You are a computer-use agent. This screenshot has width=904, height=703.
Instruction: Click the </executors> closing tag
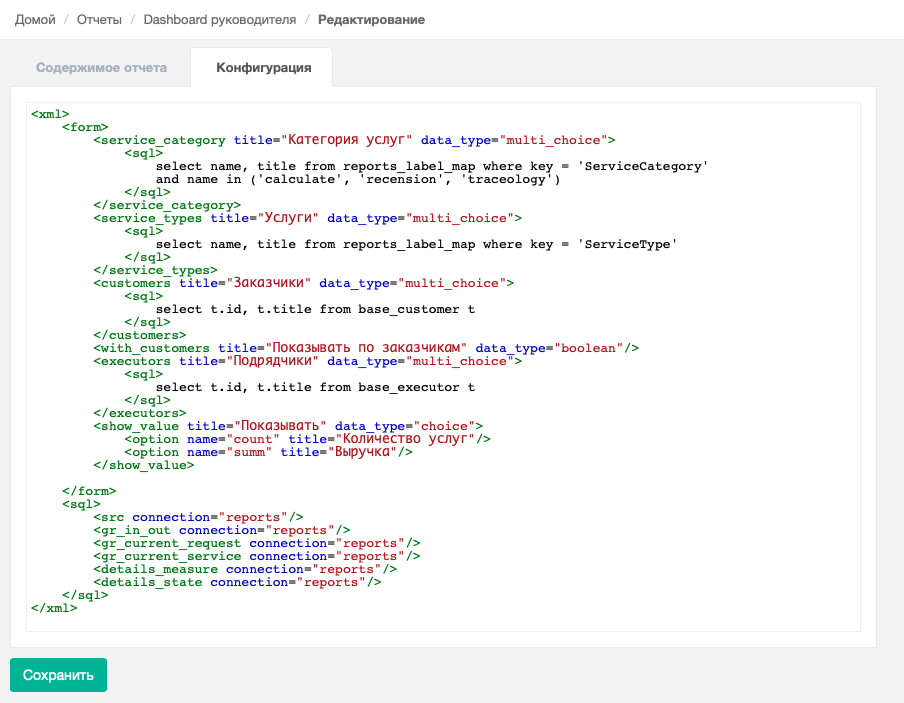pos(140,413)
